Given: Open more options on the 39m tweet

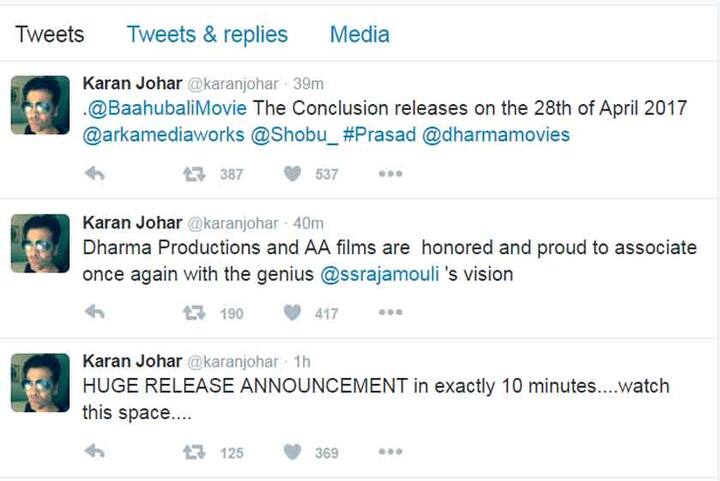Looking at the screenshot, I should [389, 174].
